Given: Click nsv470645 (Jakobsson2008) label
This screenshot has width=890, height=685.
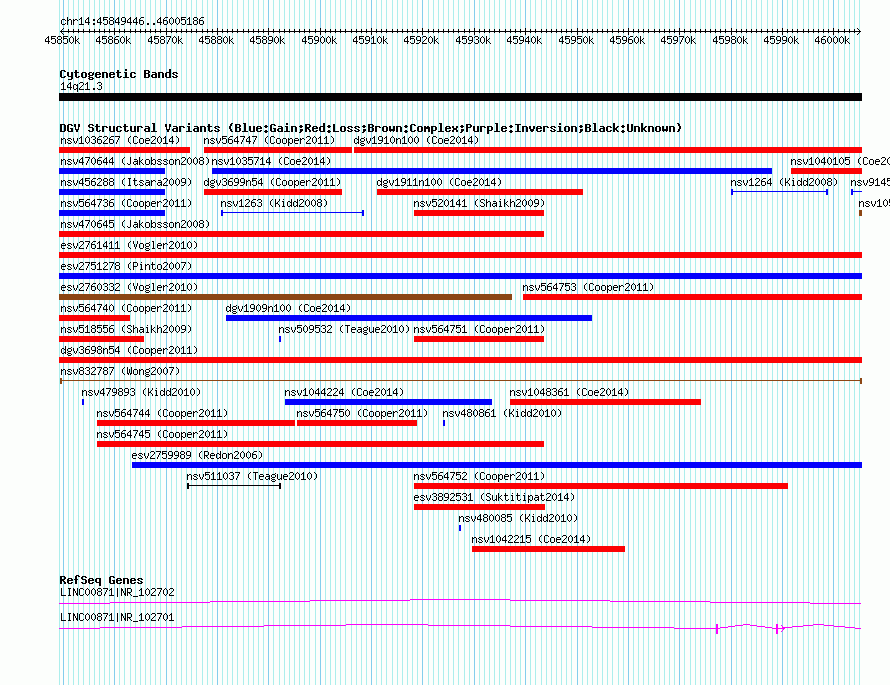Looking at the screenshot, I should [135, 224].
